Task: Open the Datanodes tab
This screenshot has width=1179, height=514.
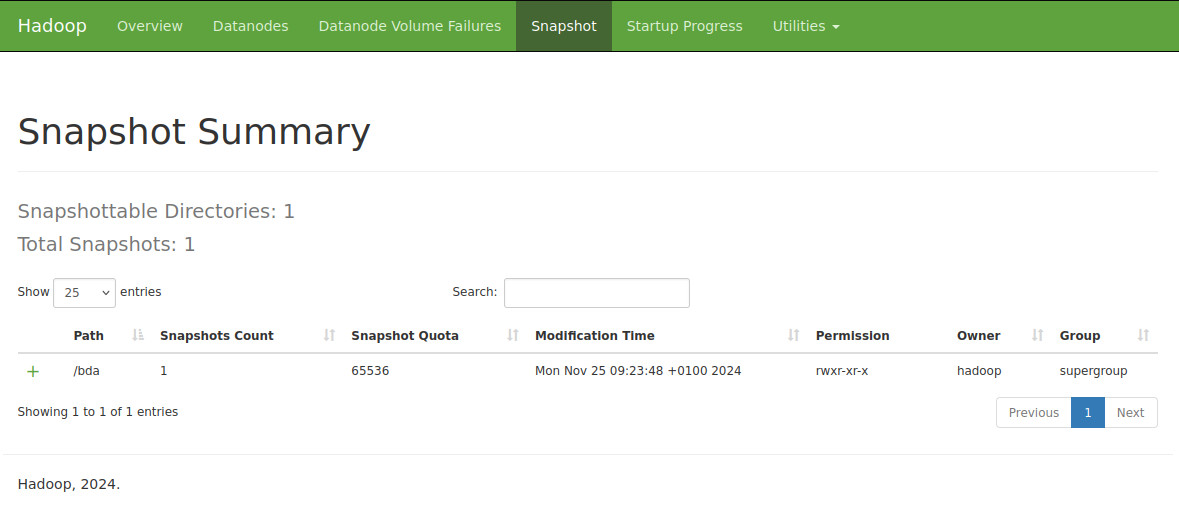Action: pyautogui.click(x=250, y=26)
